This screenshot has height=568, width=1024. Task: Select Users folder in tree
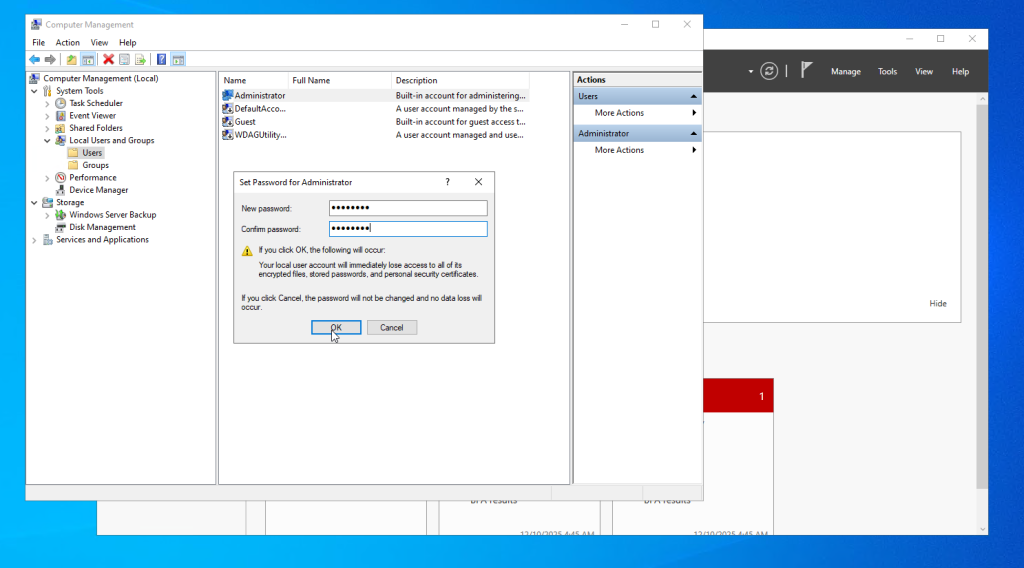92,153
